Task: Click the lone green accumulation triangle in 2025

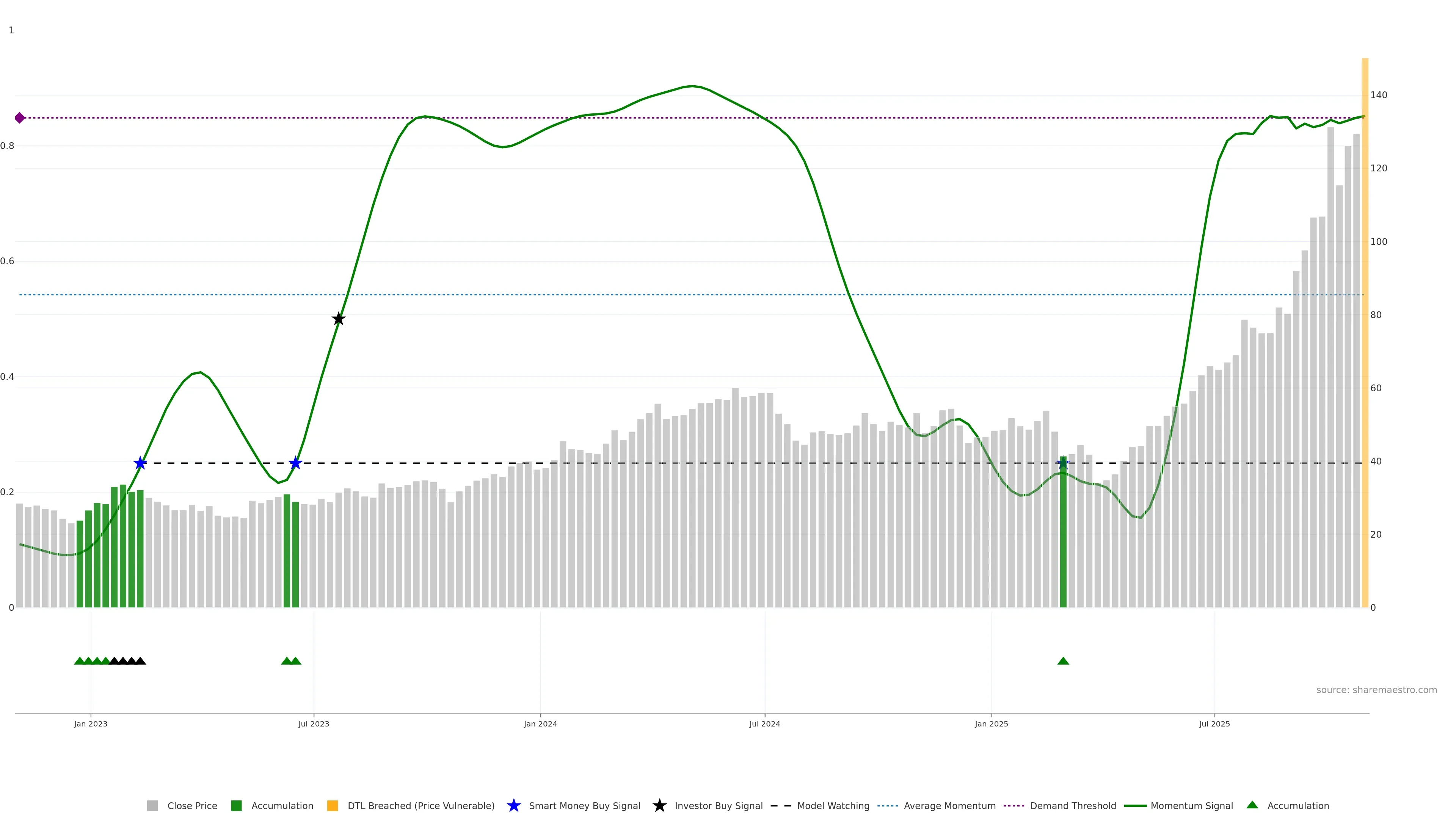Action: pos(1062,661)
